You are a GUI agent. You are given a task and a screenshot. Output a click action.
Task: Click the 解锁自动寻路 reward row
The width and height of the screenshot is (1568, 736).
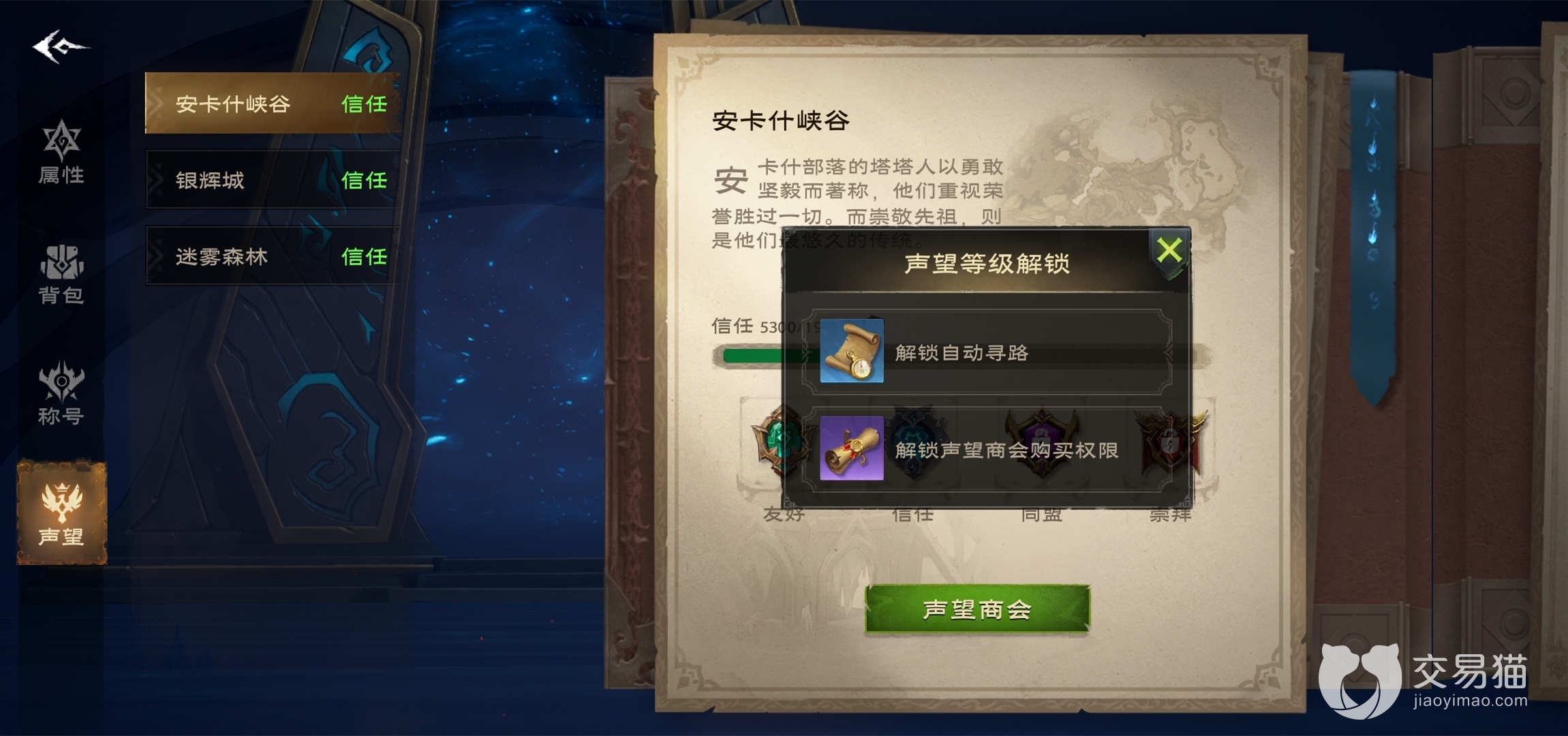[987, 352]
